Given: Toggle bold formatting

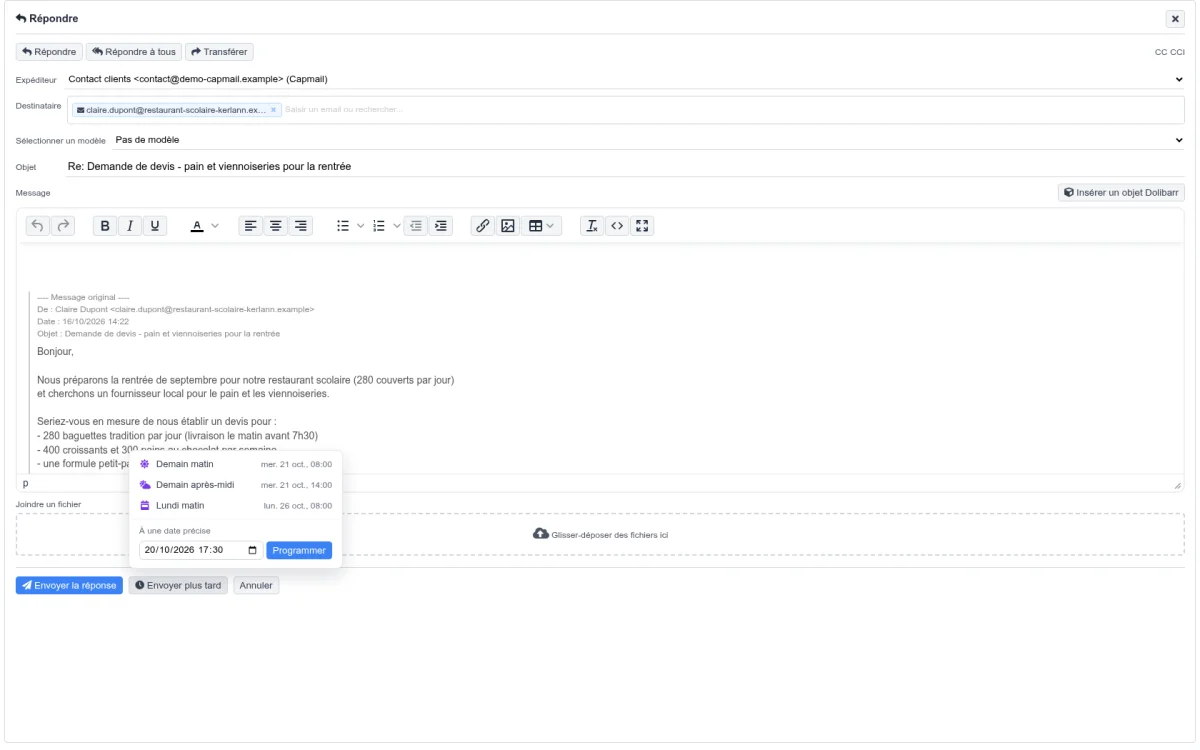Looking at the screenshot, I should click(x=106, y=226).
